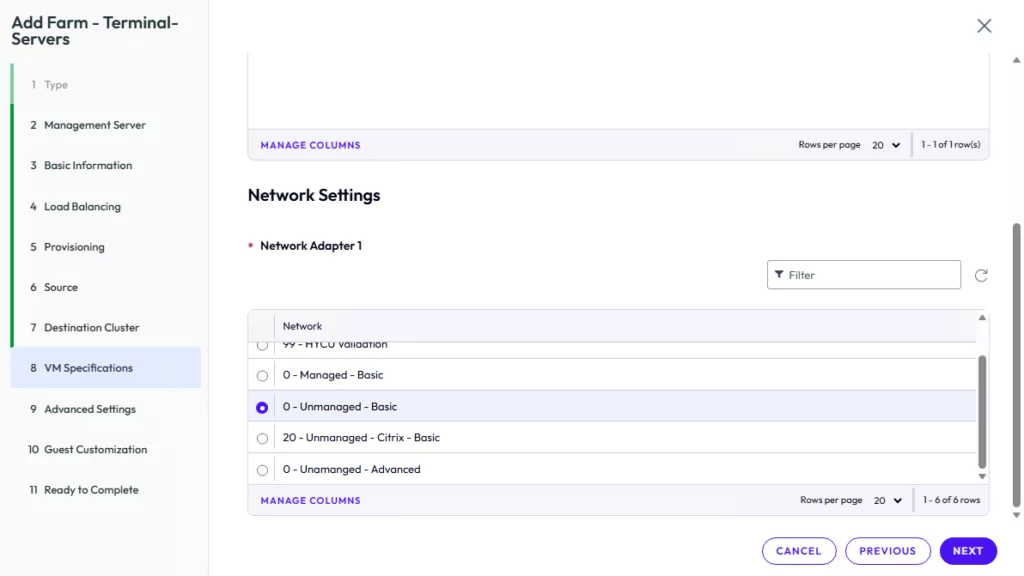Click into the Filter input field
This screenshot has height=576, width=1024.
click(870, 275)
